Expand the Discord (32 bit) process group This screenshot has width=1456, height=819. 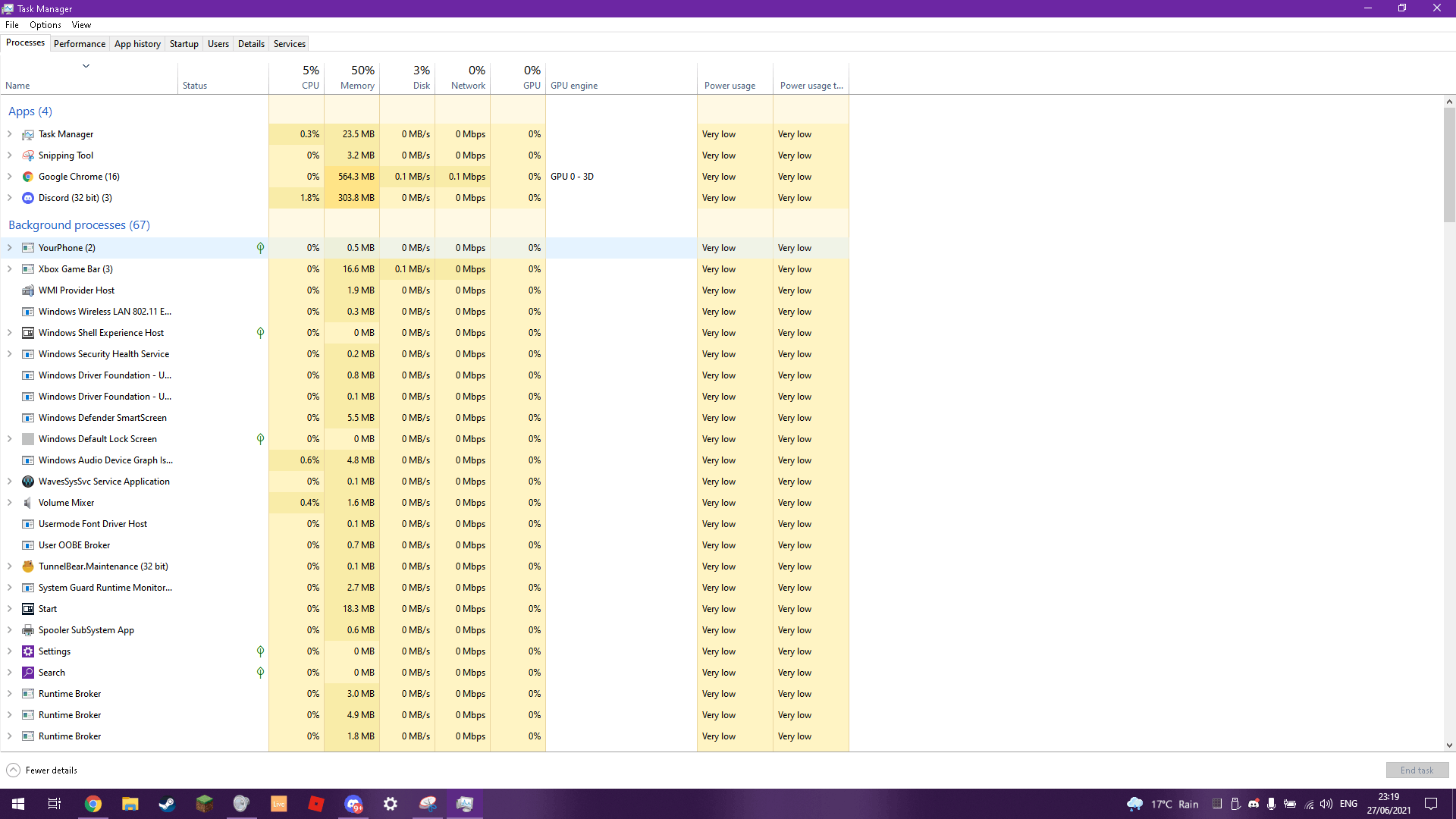coord(9,198)
